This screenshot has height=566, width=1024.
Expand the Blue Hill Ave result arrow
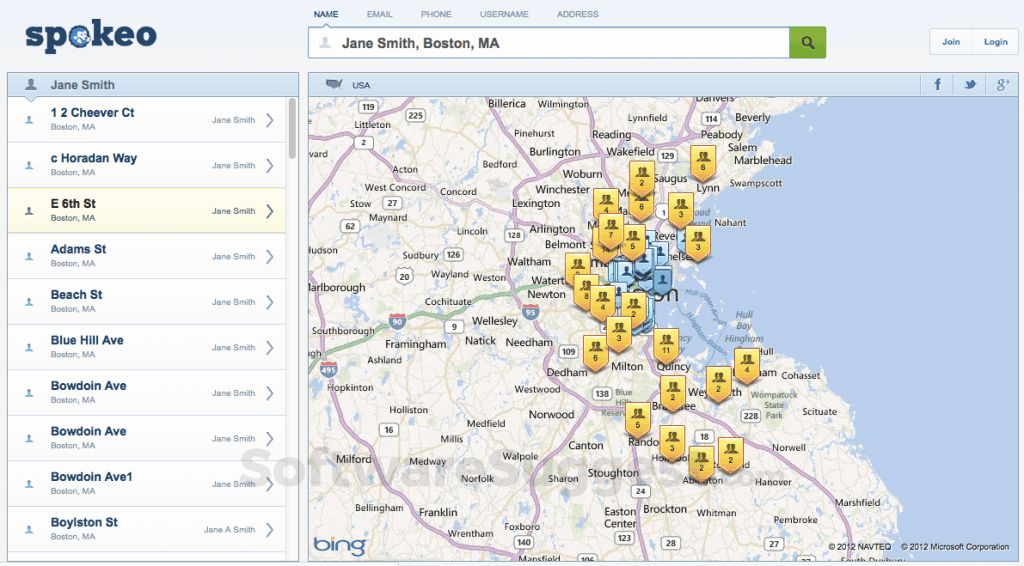click(x=270, y=348)
